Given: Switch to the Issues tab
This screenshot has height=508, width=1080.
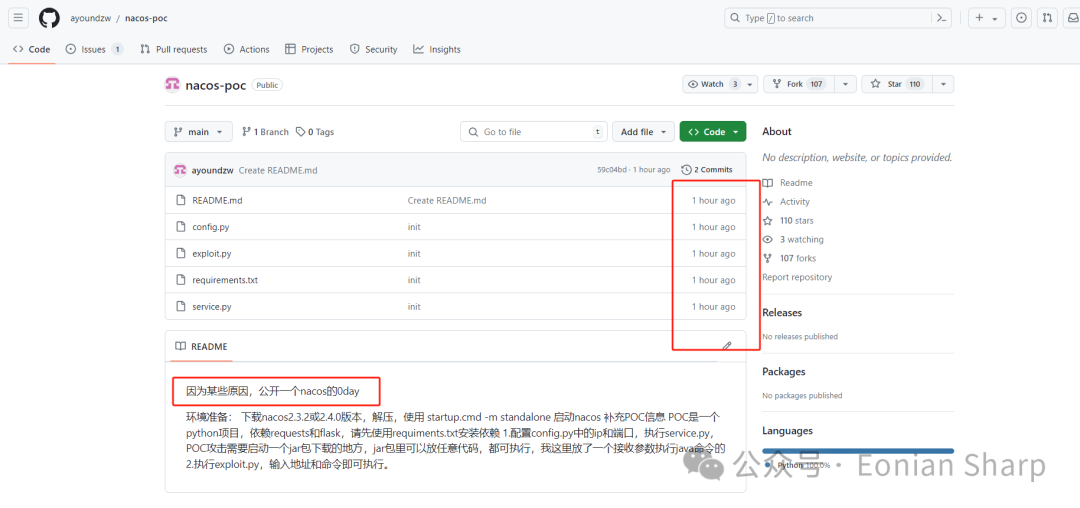Looking at the screenshot, I should point(94,50).
